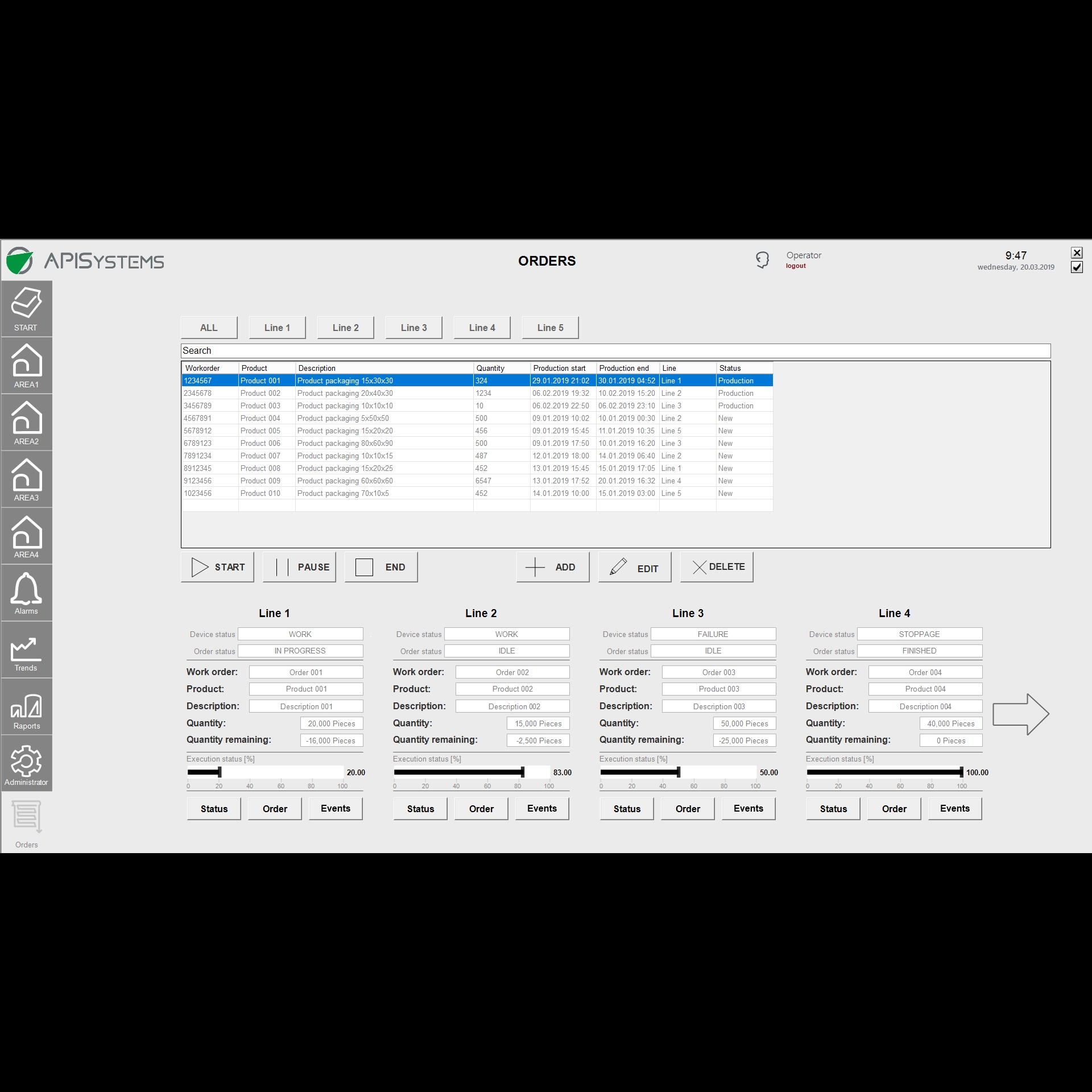Switch to the ALL orders view
The width and height of the screenshot is (1092, 1092).
208,327
